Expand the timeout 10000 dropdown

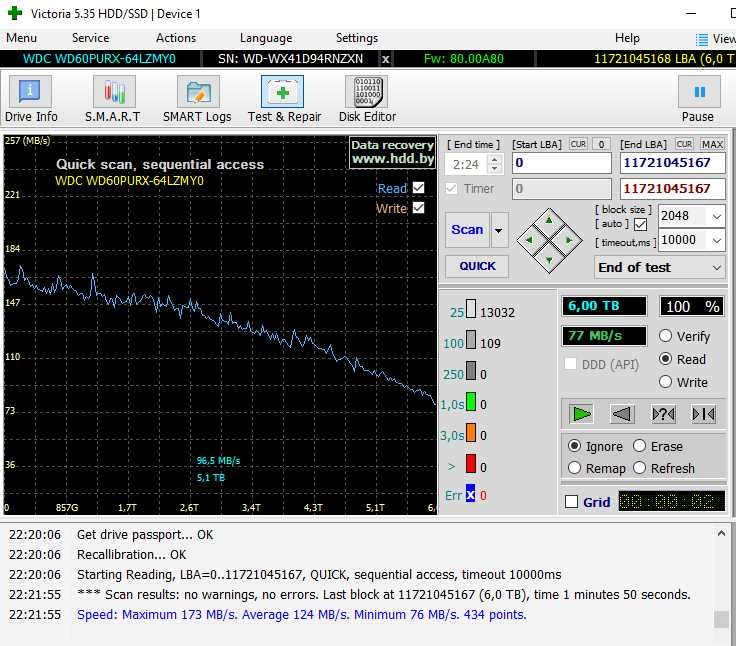tap(716, 240)
